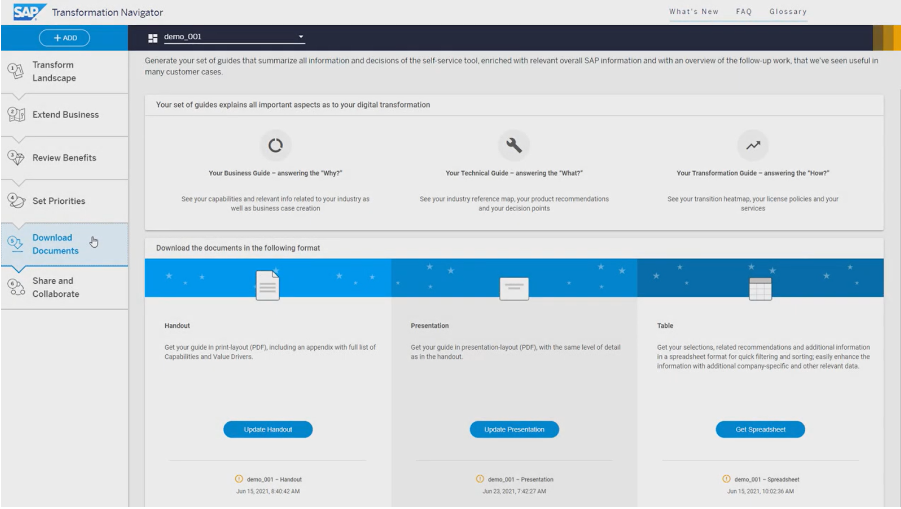Open Share and Collaborate section

55,288
